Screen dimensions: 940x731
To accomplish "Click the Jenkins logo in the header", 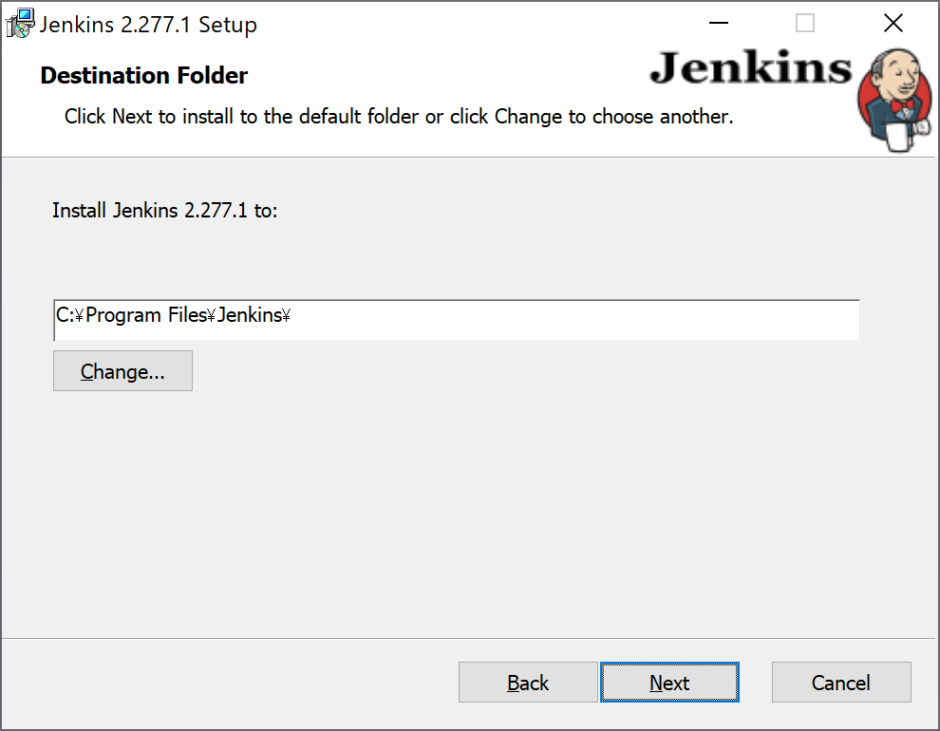I will coord(750,70).
